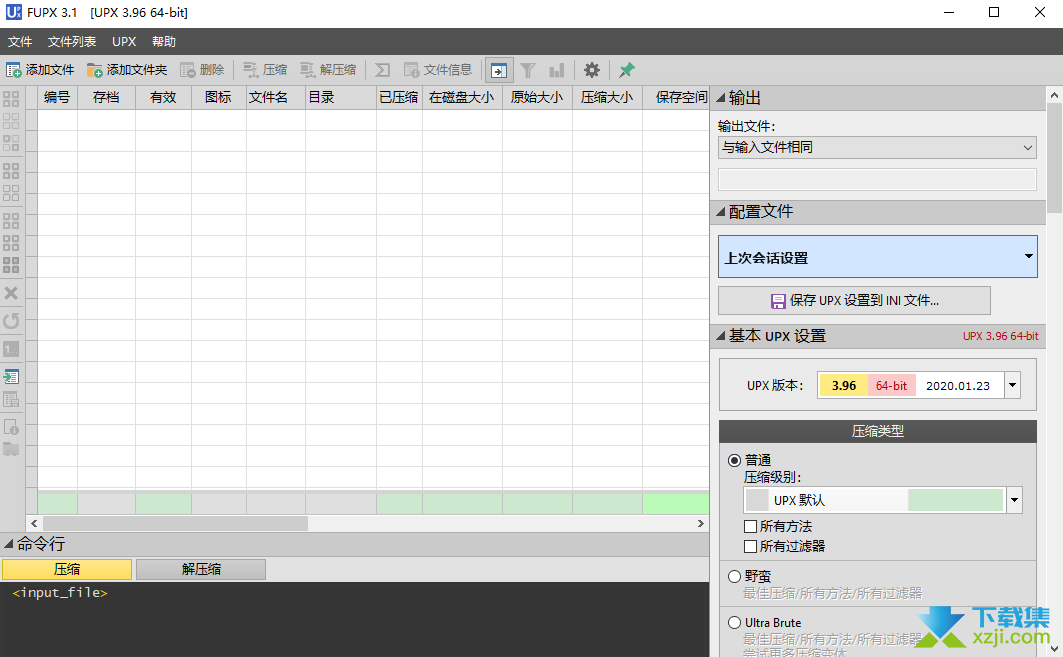Click the settings panel scroll up arrow
The width and height of the screenshot is (1063, 657).
[x=1054, y=95]
